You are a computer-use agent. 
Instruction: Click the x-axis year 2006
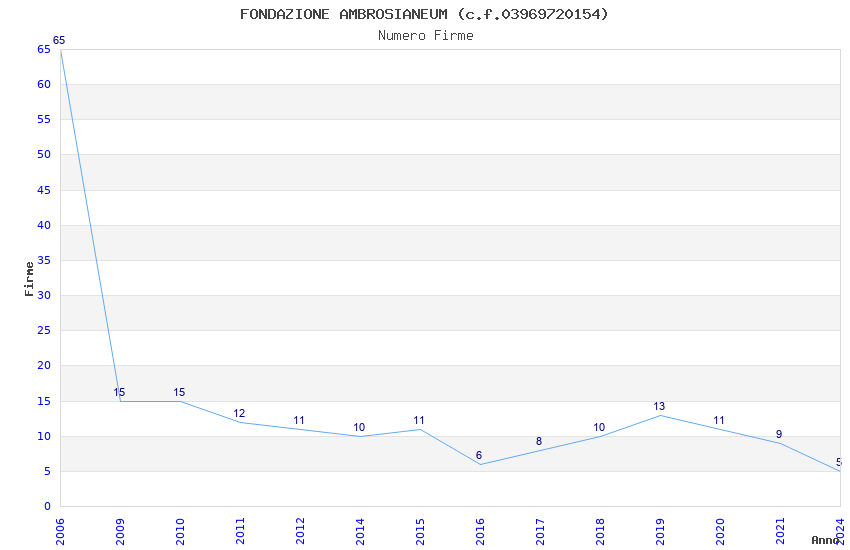60,531
